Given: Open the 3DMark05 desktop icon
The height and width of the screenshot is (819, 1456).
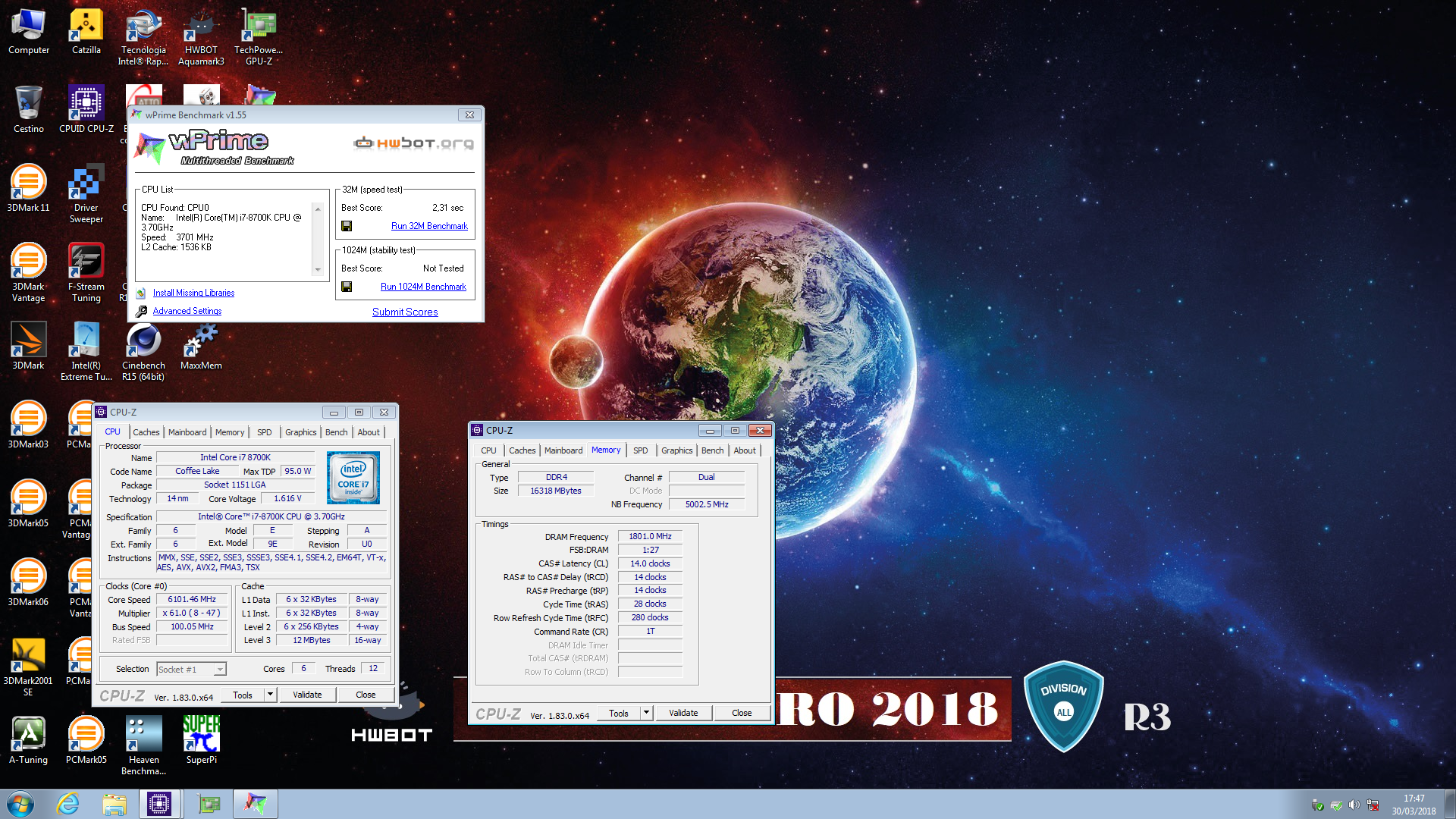Looking at the screenshot, I should click(29, 504).
